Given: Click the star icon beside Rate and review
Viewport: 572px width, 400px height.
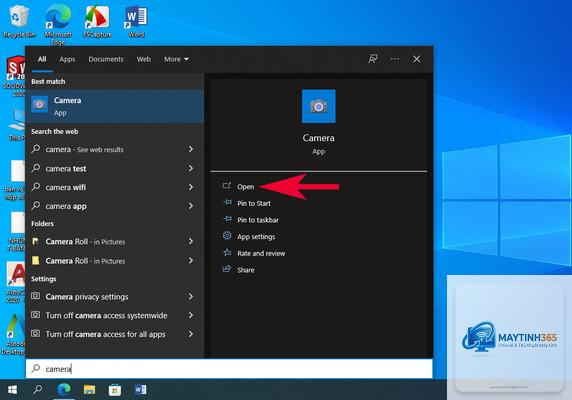Looking at the screenshot, I should pyautogui.click(x=227, y=252).
